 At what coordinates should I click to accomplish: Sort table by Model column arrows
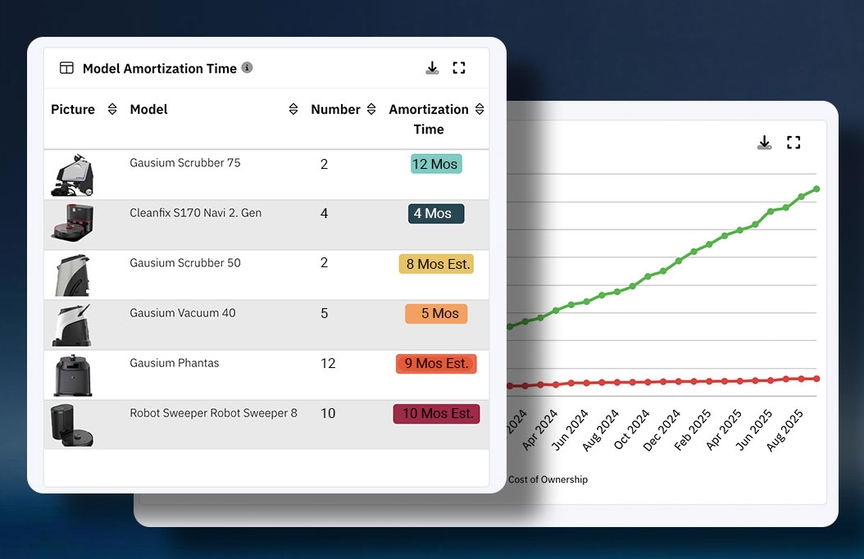pos(293,109)
